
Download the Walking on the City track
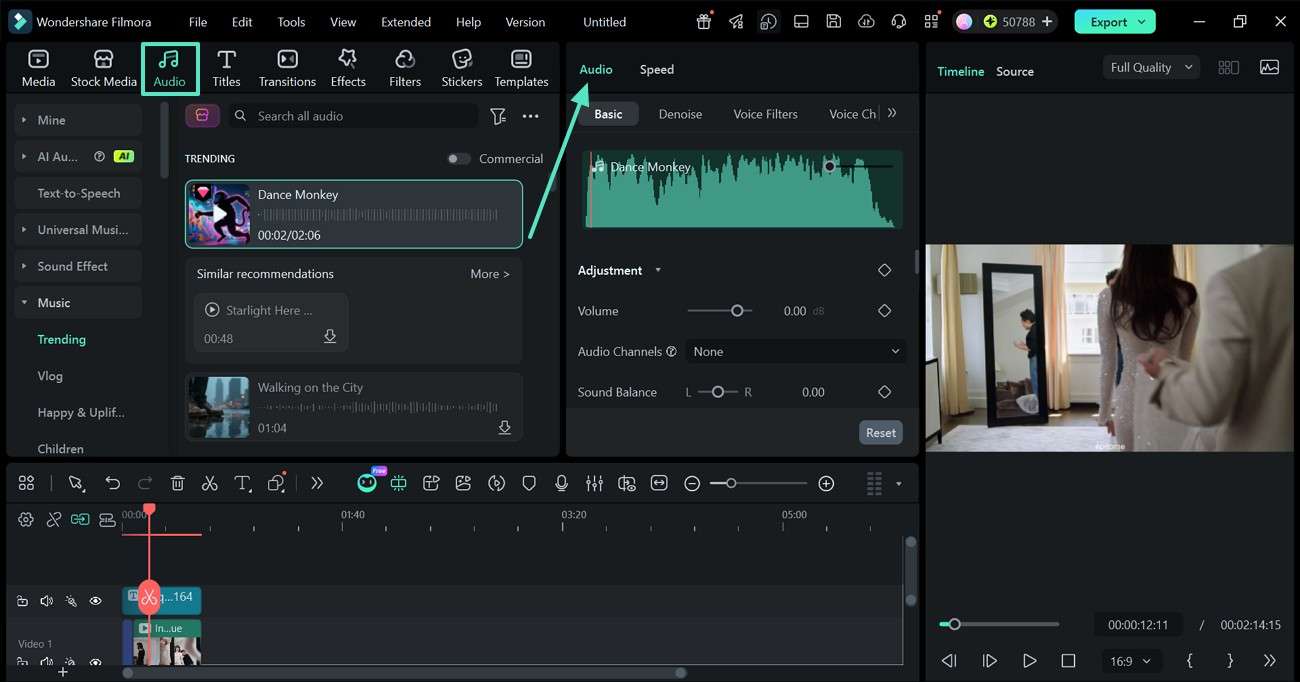pos(504,427)
